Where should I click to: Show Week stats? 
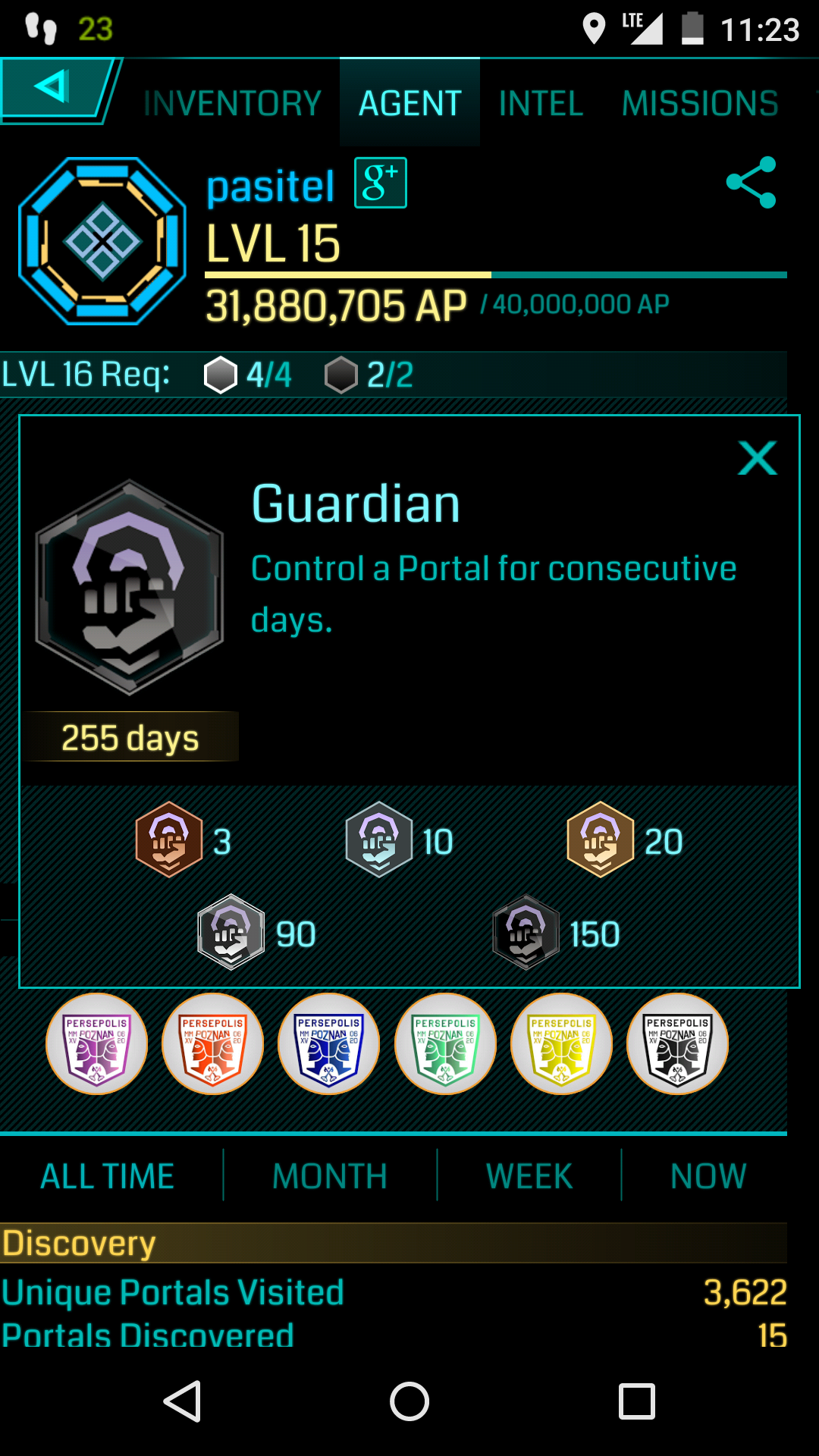point(529,1176)
